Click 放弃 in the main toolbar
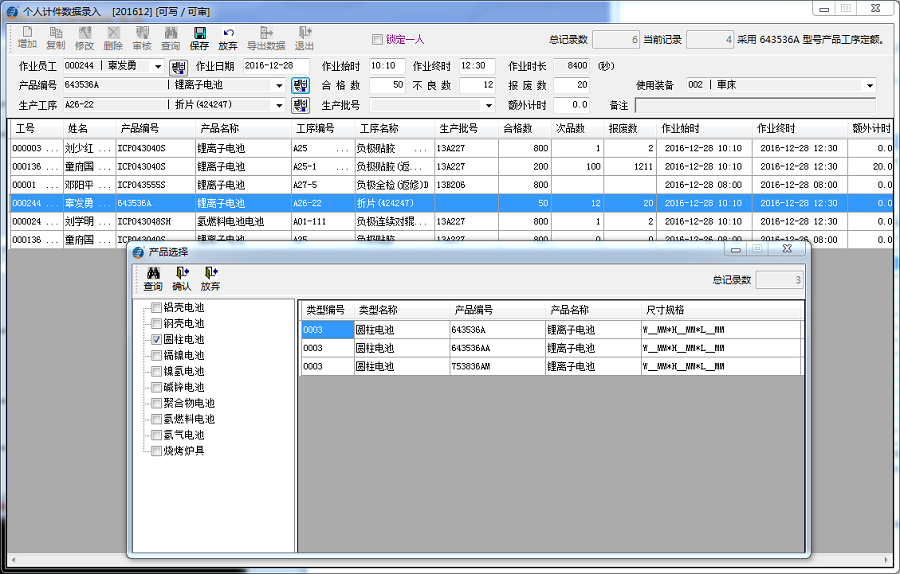This screenshot has width=900, height=574. (x=228, y=39)
